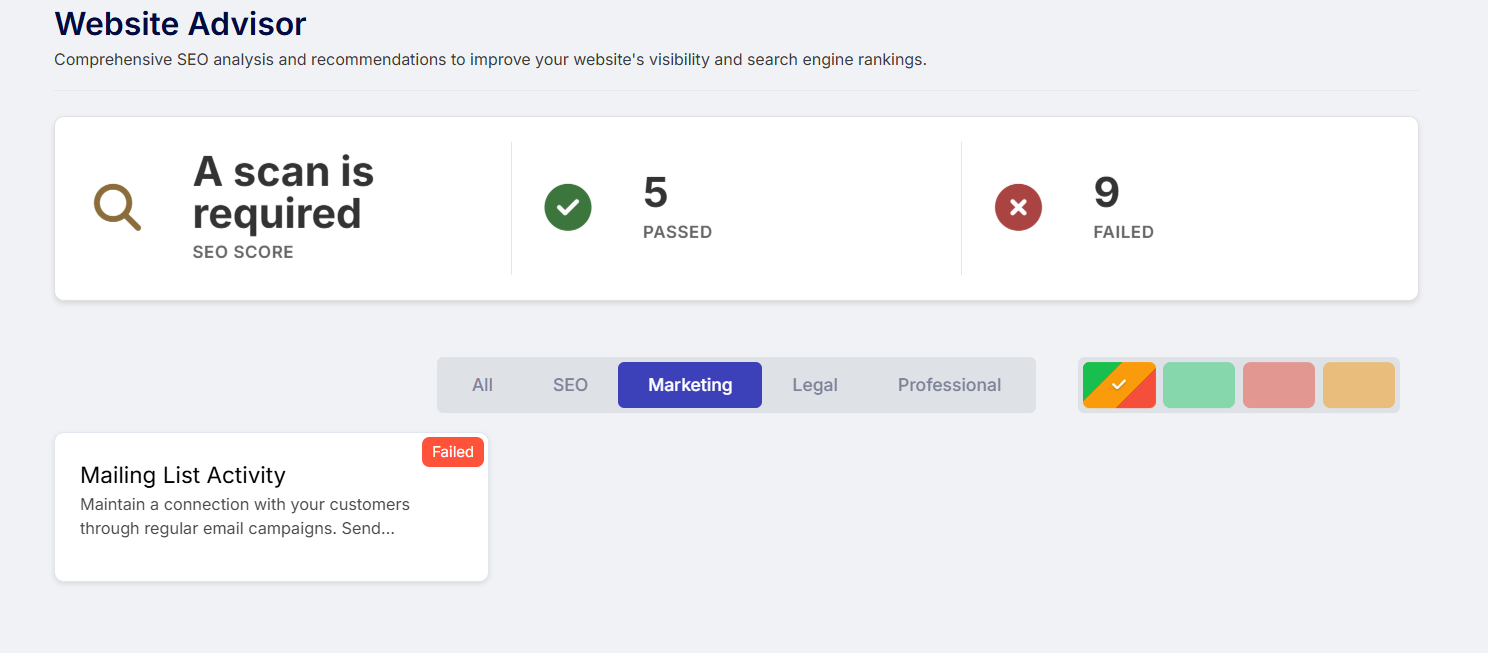
Task: Show the Professional category tab
Action: [948, 385]
